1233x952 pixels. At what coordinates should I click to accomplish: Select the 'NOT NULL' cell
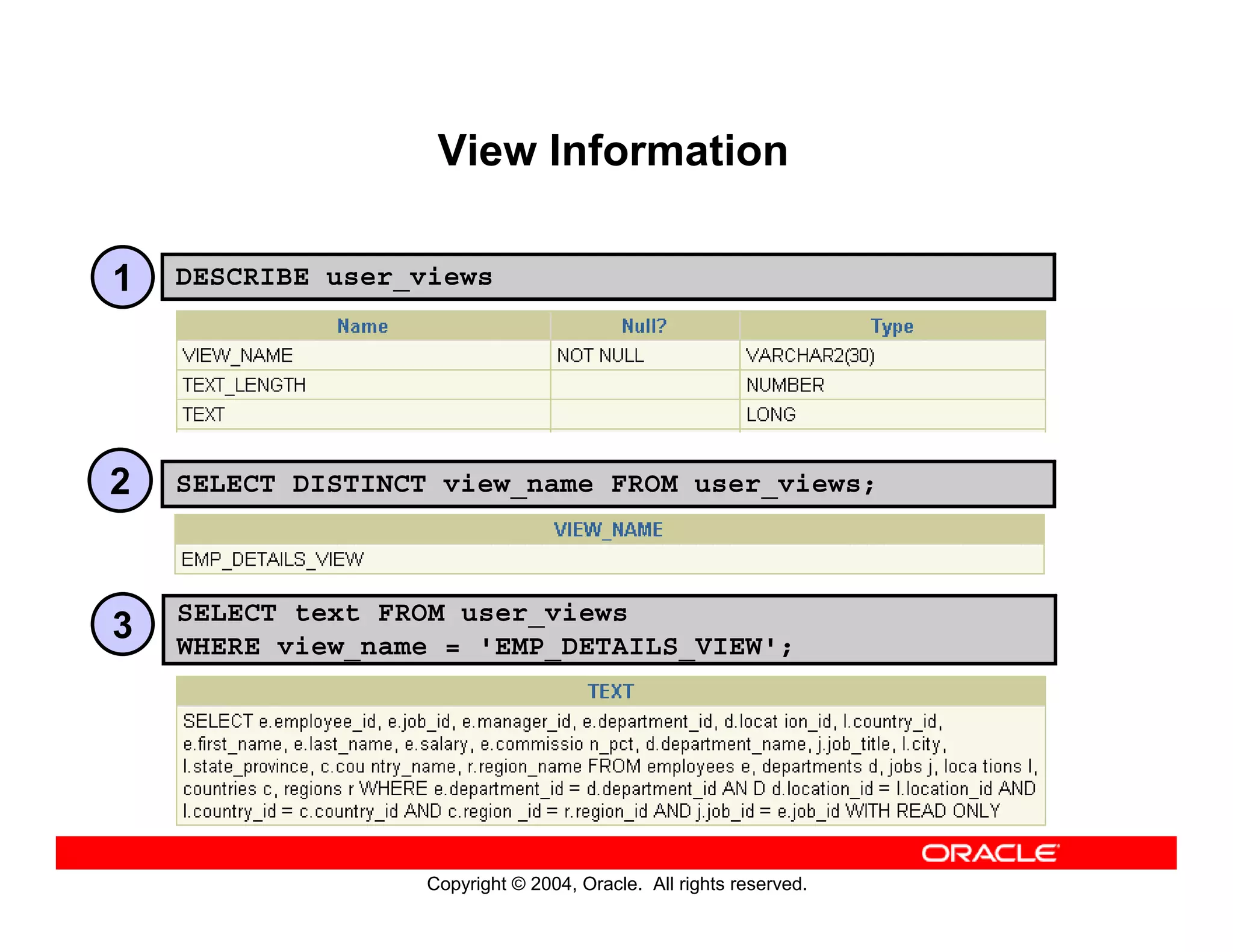coord(644,355)
